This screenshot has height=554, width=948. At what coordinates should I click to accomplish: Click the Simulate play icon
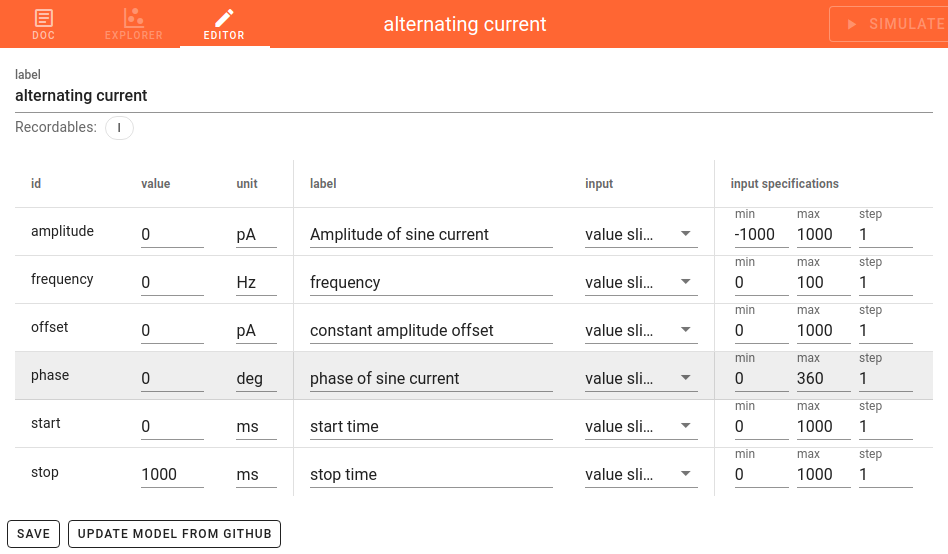[851, 24]
